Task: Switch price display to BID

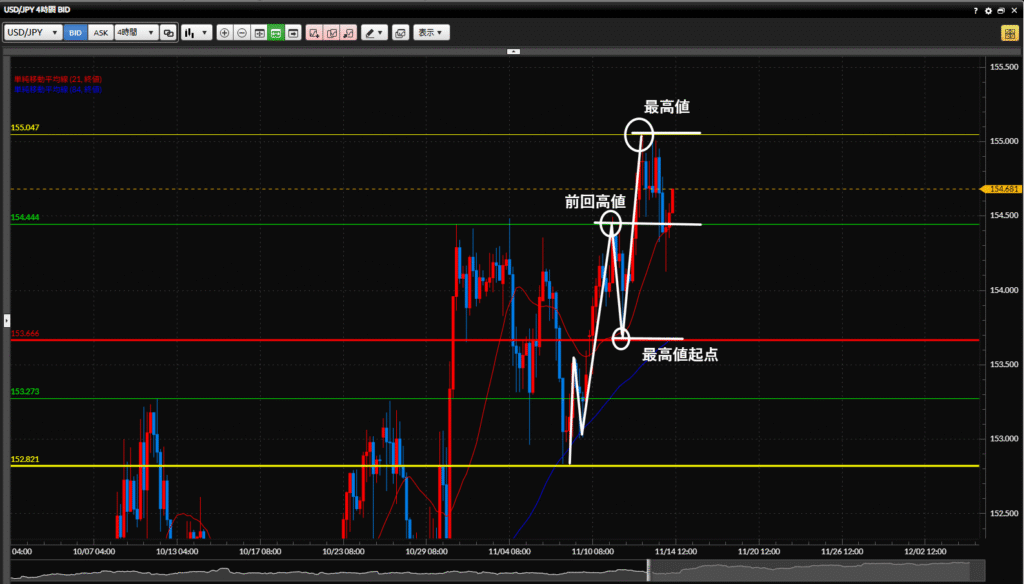Action: 76,32
